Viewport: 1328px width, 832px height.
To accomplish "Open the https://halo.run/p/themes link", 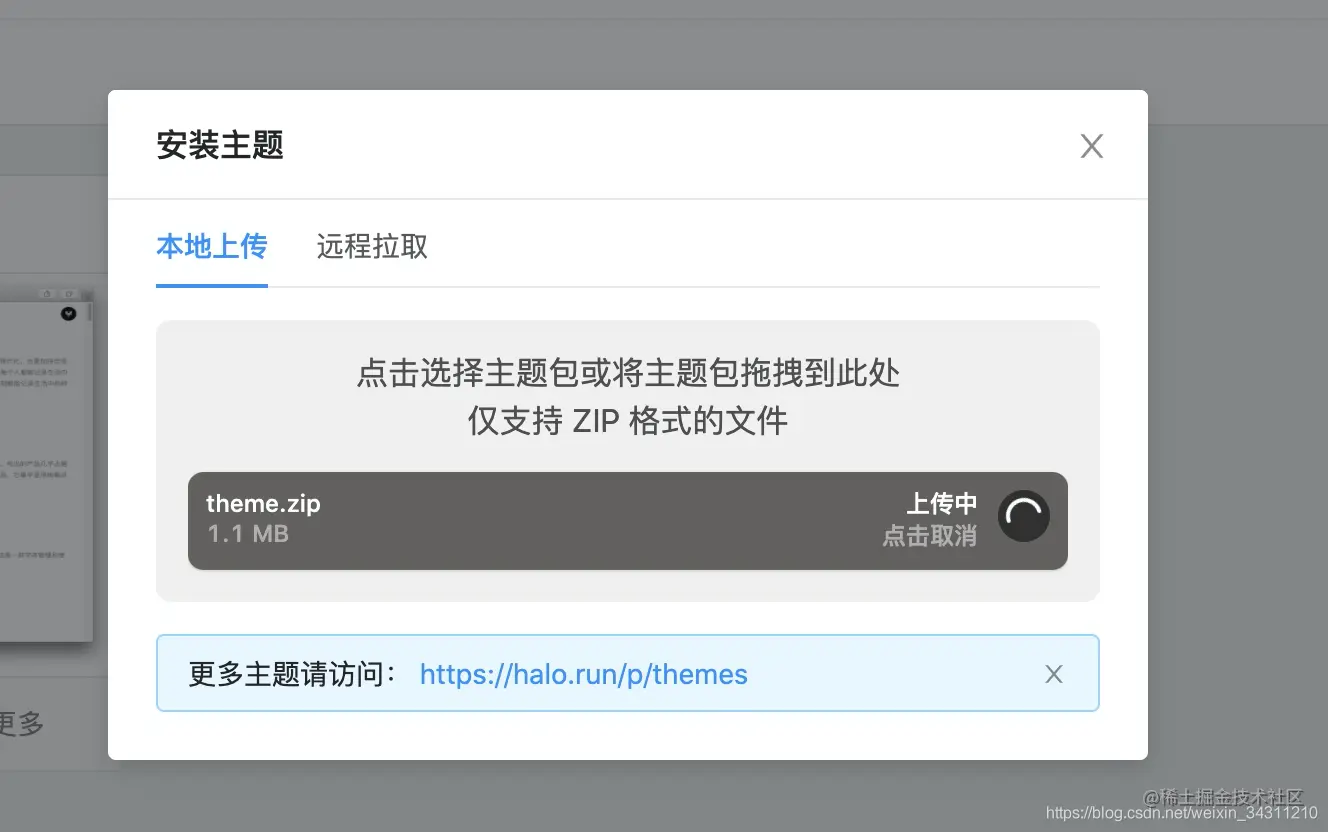I will pyautogui.click(x=583, y=674).
